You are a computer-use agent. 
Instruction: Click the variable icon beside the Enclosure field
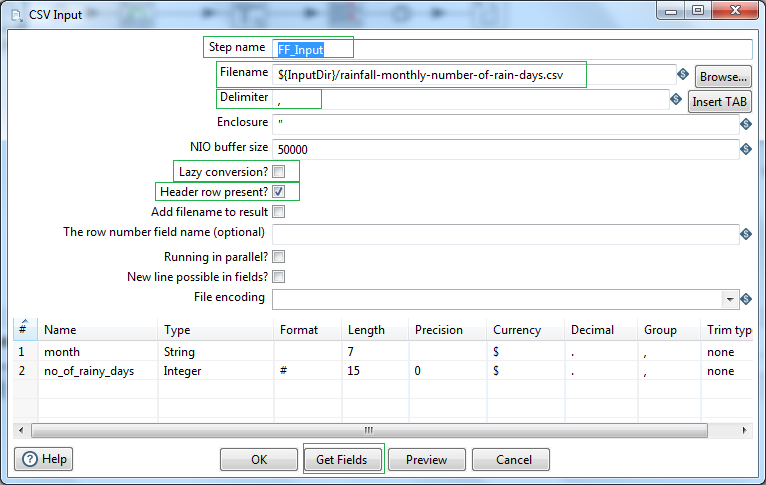tap(745, 124)
